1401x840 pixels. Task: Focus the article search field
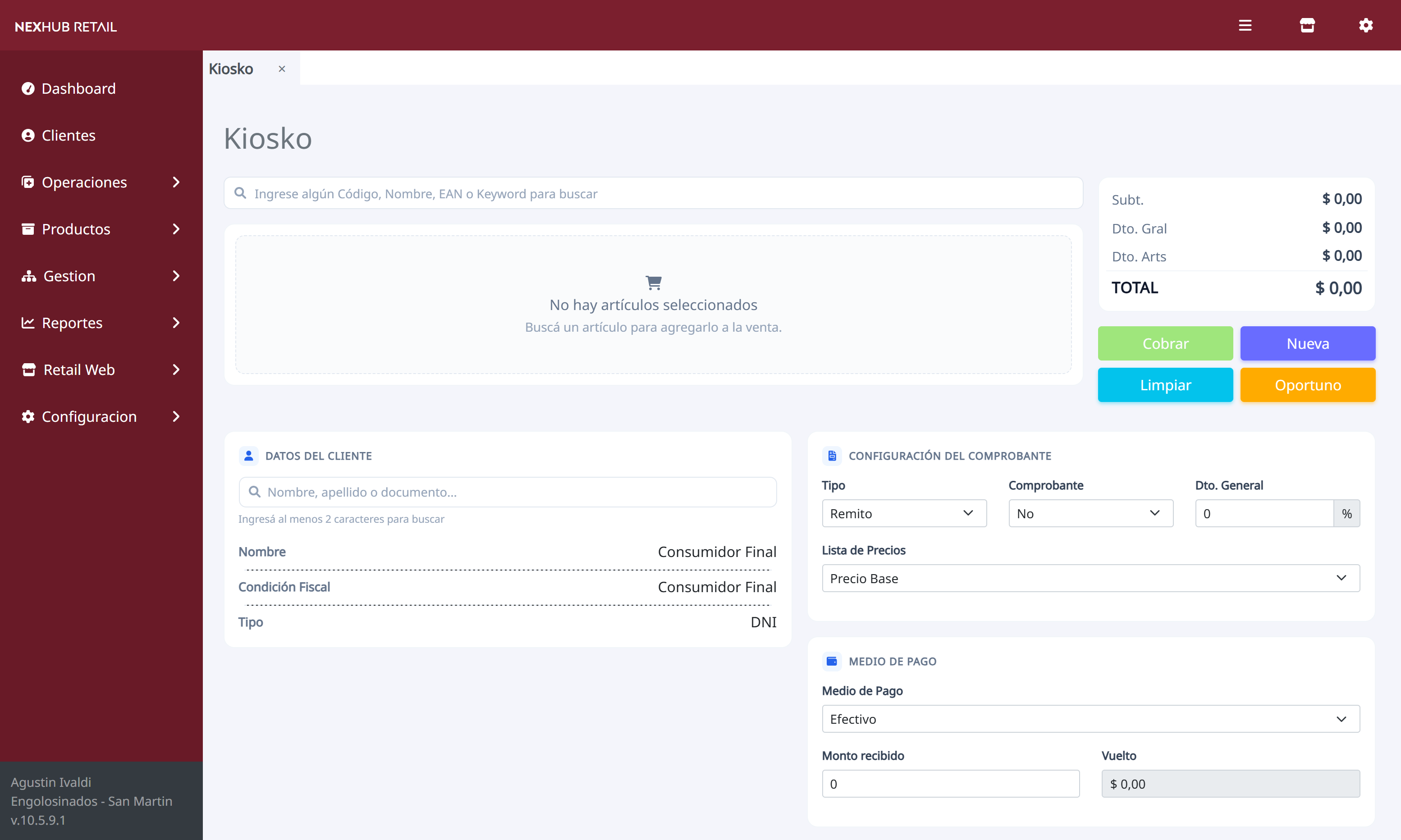[x=653, y=193]
